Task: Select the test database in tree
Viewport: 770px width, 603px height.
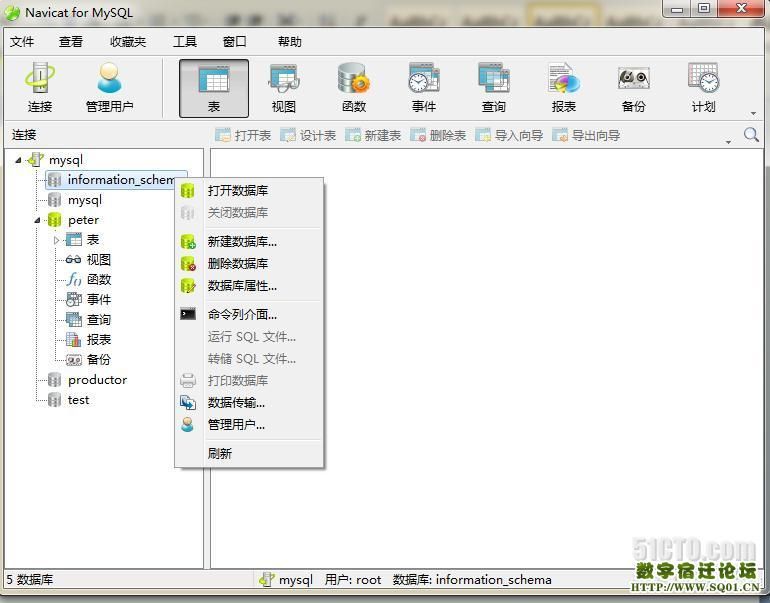Action: 78,400
